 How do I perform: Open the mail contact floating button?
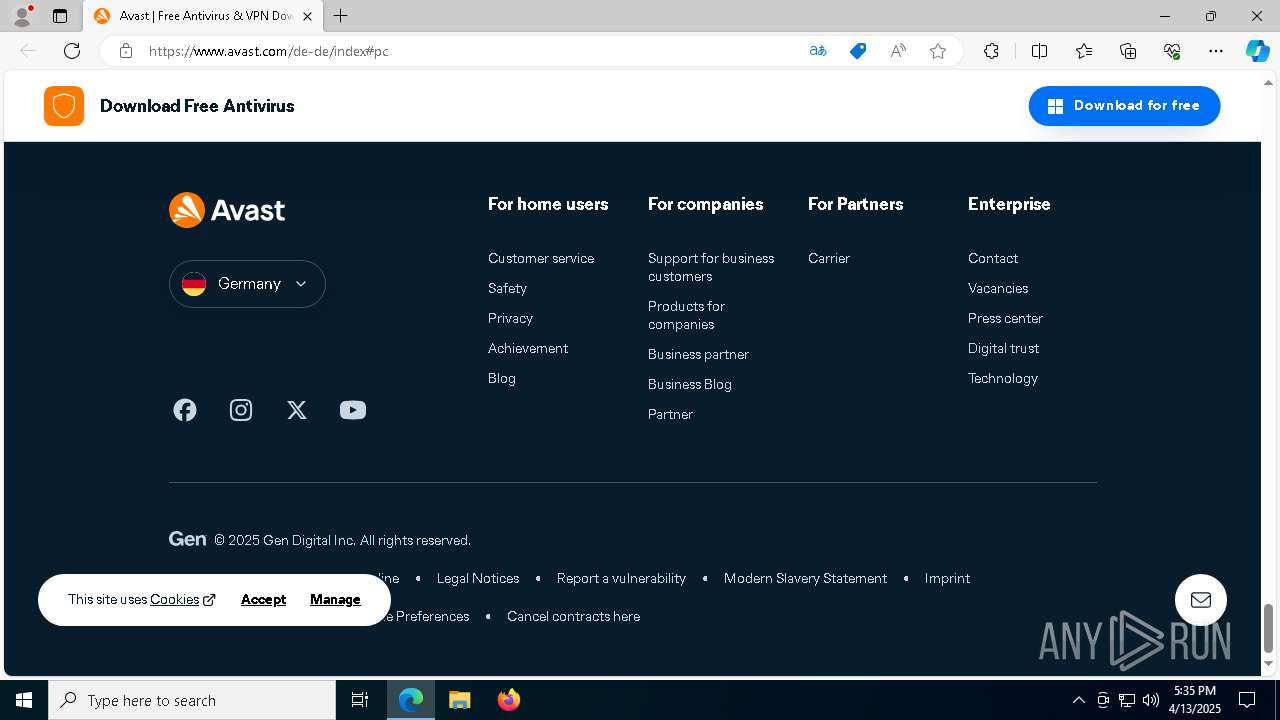1201,600
